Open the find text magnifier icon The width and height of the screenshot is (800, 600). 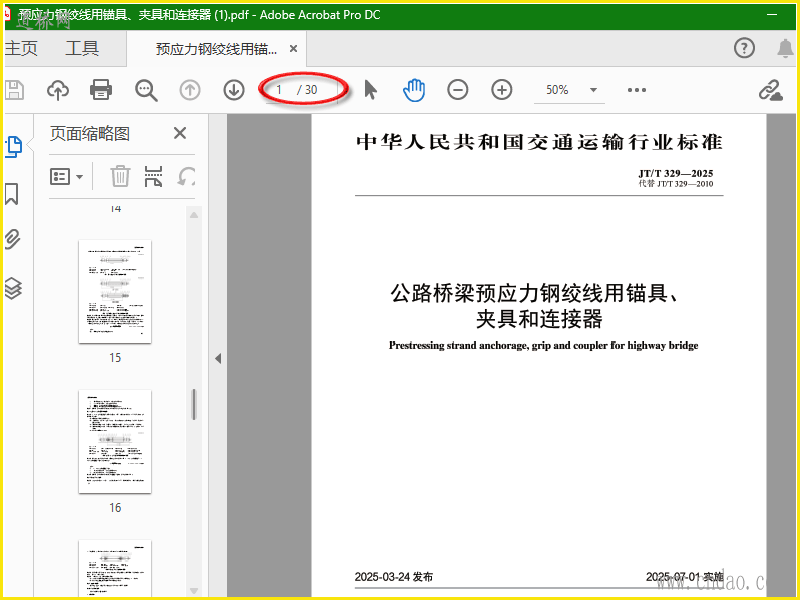(x=146, y=90)
